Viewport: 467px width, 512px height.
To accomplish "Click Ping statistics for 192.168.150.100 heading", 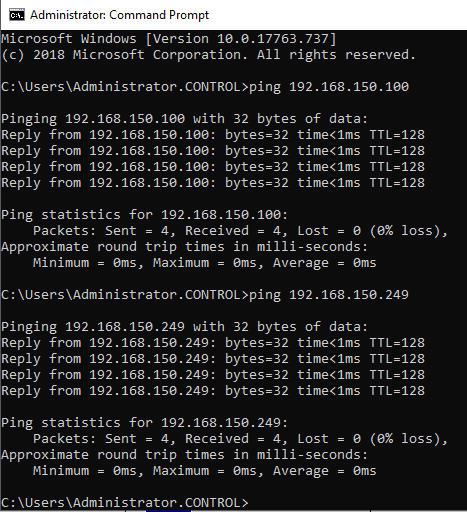I will [x=144, y=215].
